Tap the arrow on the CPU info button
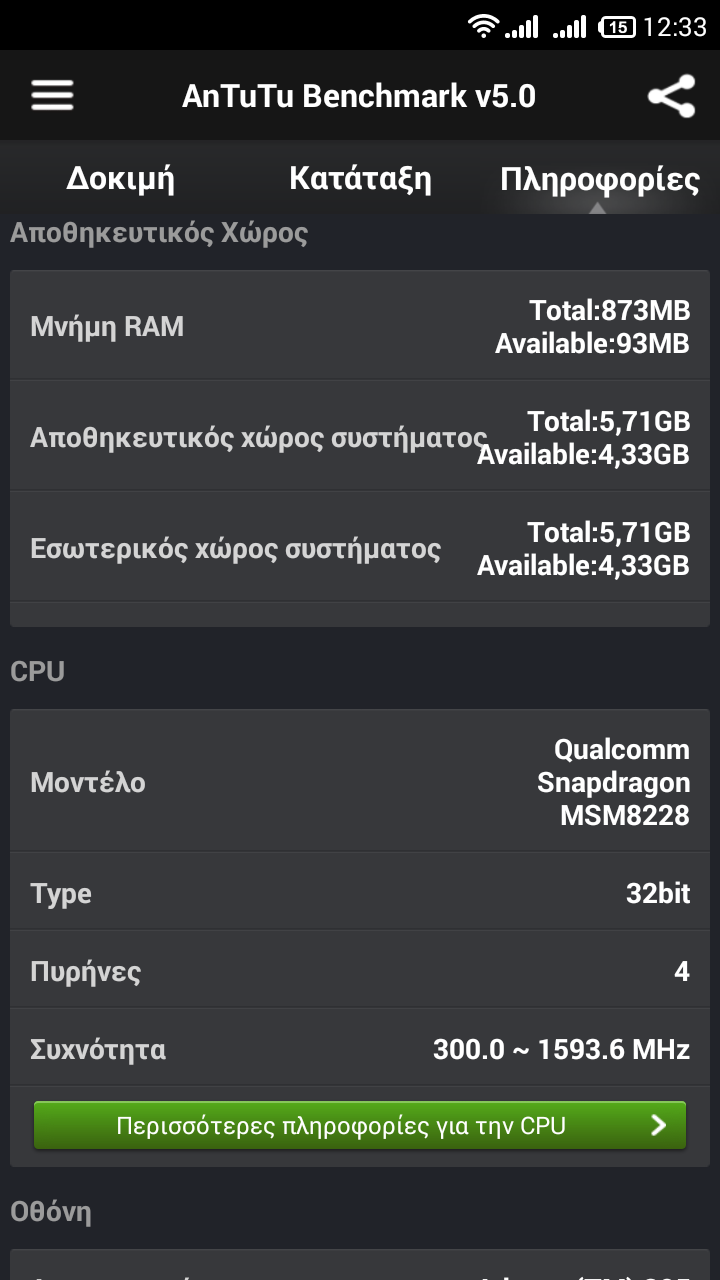The width and height of the screenshot is (720, 1280). pyautogui.click(x=658, y=1126)
